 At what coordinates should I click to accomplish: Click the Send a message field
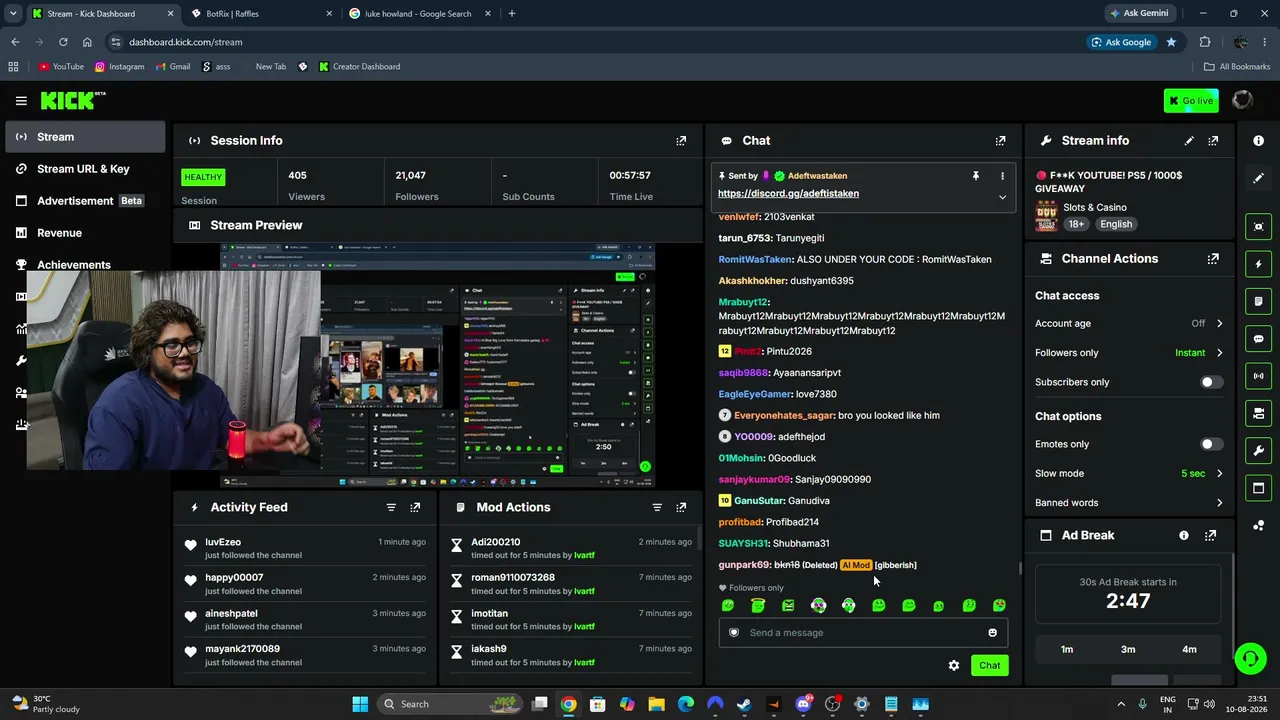click(x=863, y=633)
